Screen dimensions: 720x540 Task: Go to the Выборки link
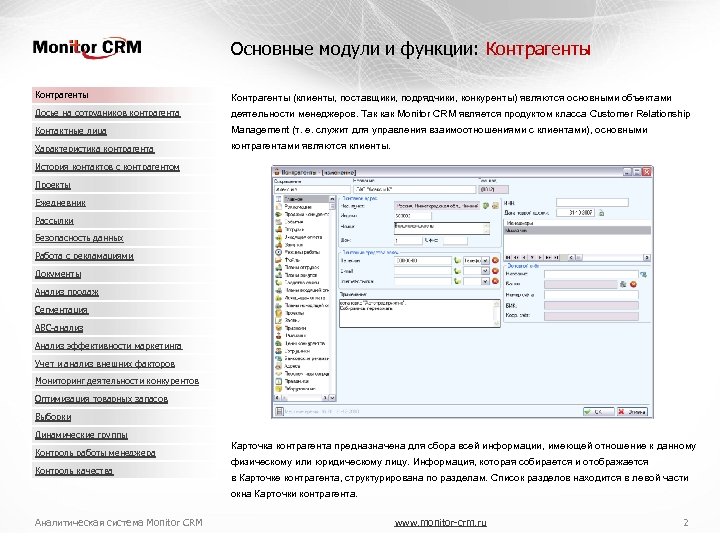(53, 417)
